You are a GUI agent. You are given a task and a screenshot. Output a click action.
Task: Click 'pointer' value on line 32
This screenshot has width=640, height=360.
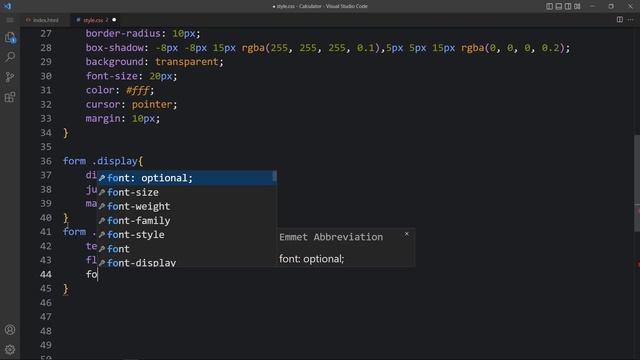(x=152, y=104)
